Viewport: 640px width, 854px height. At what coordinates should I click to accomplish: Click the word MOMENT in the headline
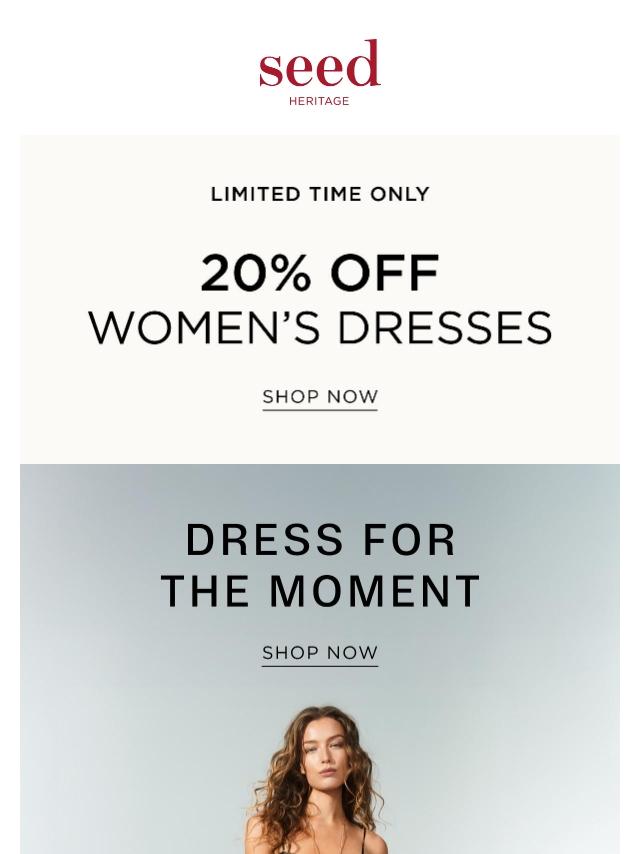coord(375,591)
